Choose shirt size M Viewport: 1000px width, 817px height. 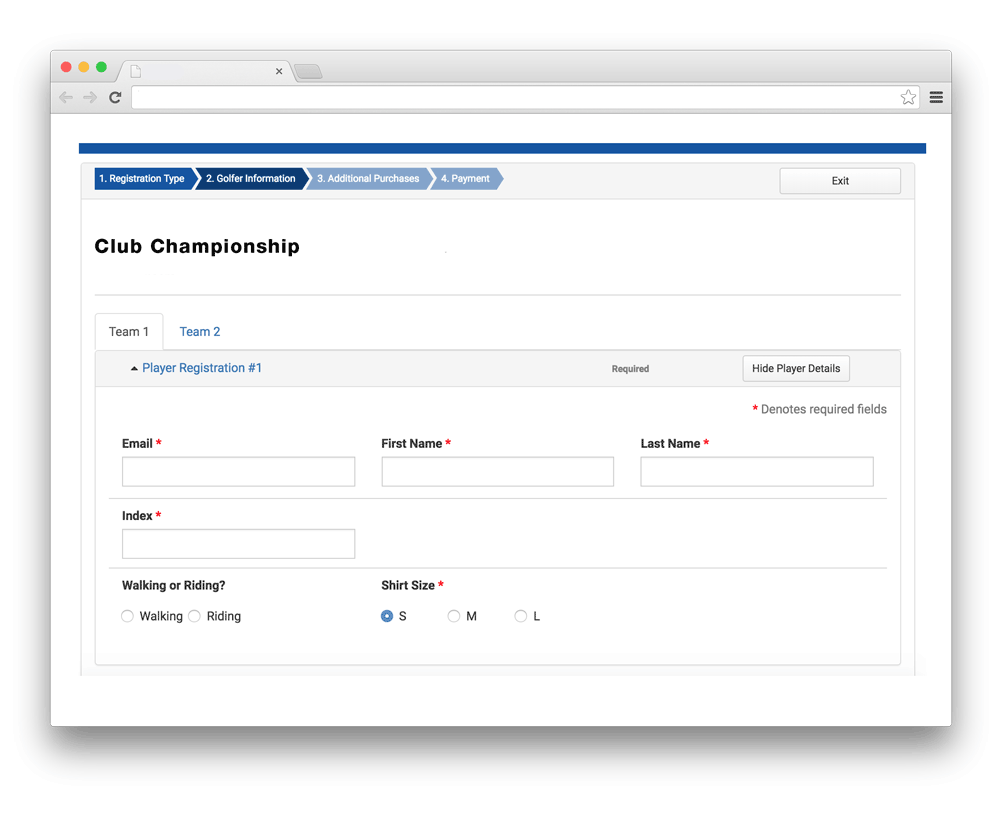[454, 616]
